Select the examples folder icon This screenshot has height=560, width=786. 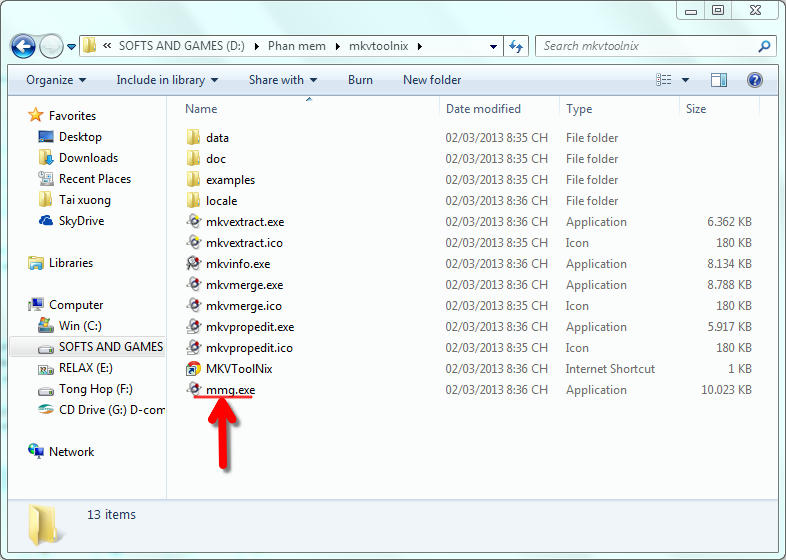click(193, 179)
